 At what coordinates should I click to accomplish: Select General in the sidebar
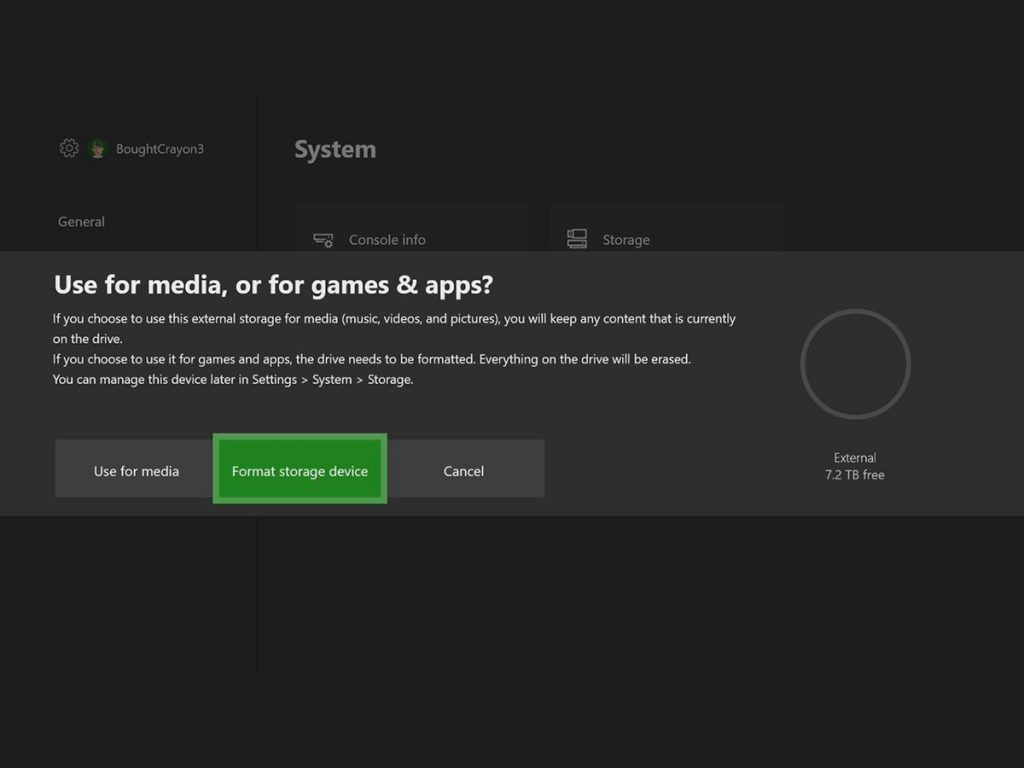[81, 221]
